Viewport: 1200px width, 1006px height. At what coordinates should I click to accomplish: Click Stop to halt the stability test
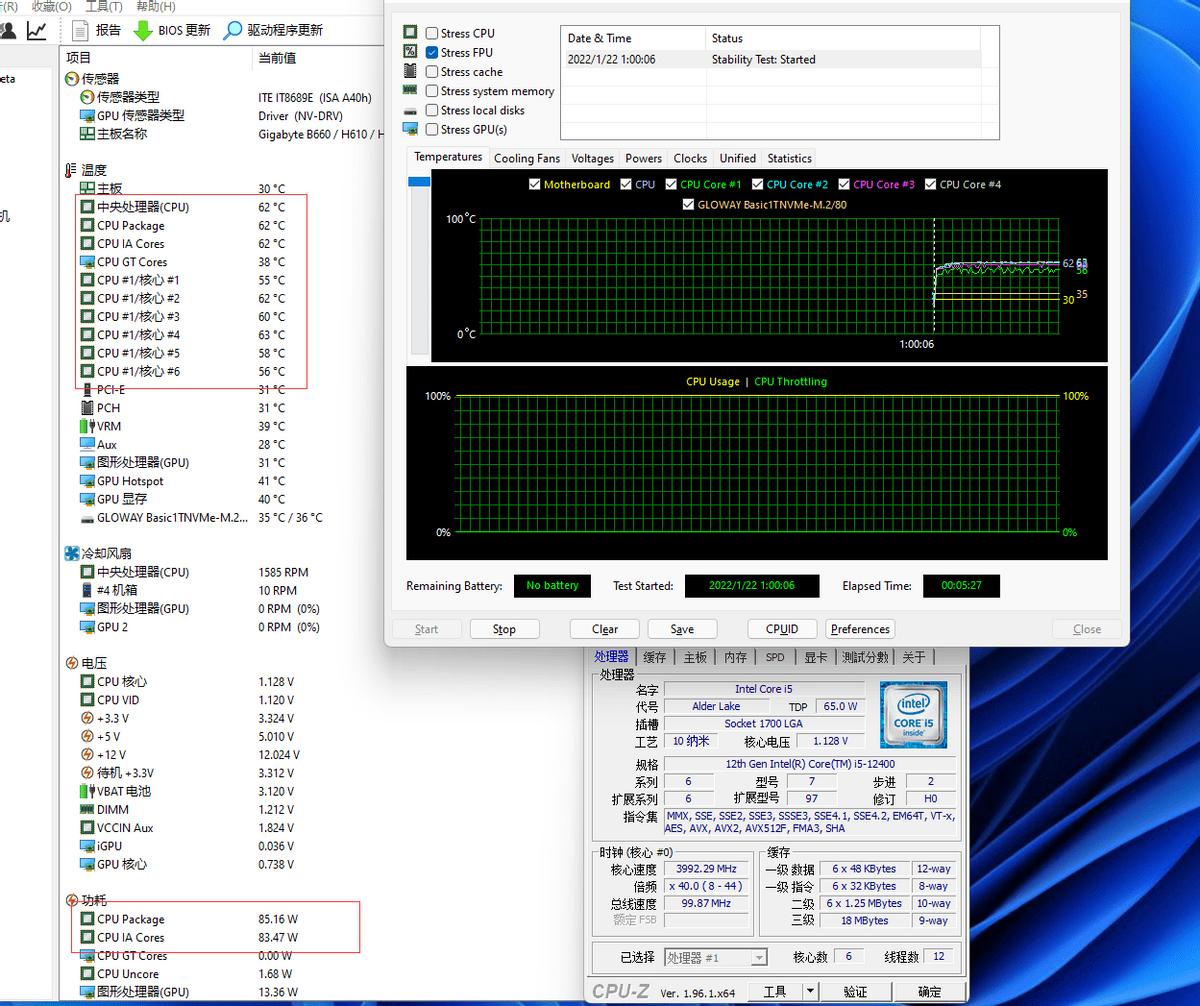pyautogui.click(x=504, y=628)
